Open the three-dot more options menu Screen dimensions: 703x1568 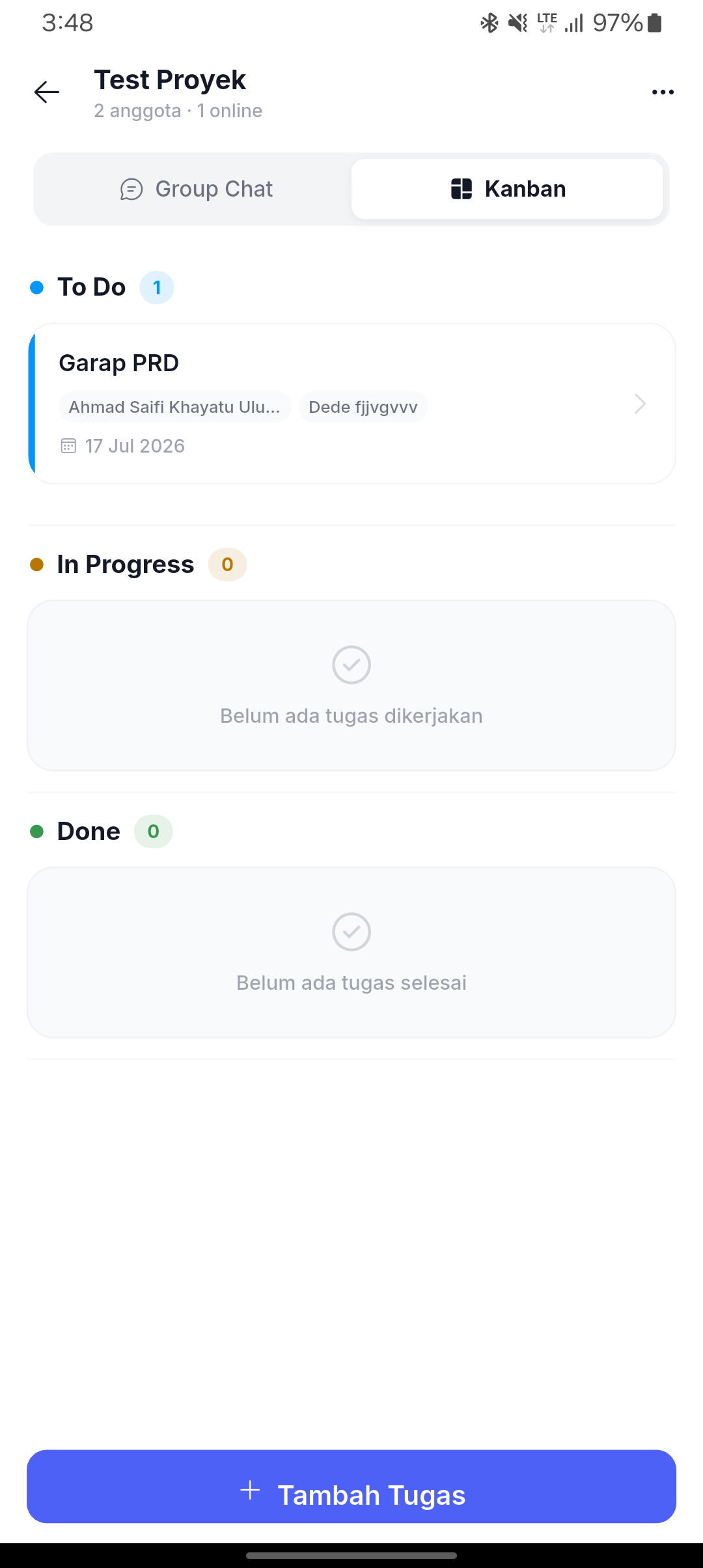tap(663, 92)
